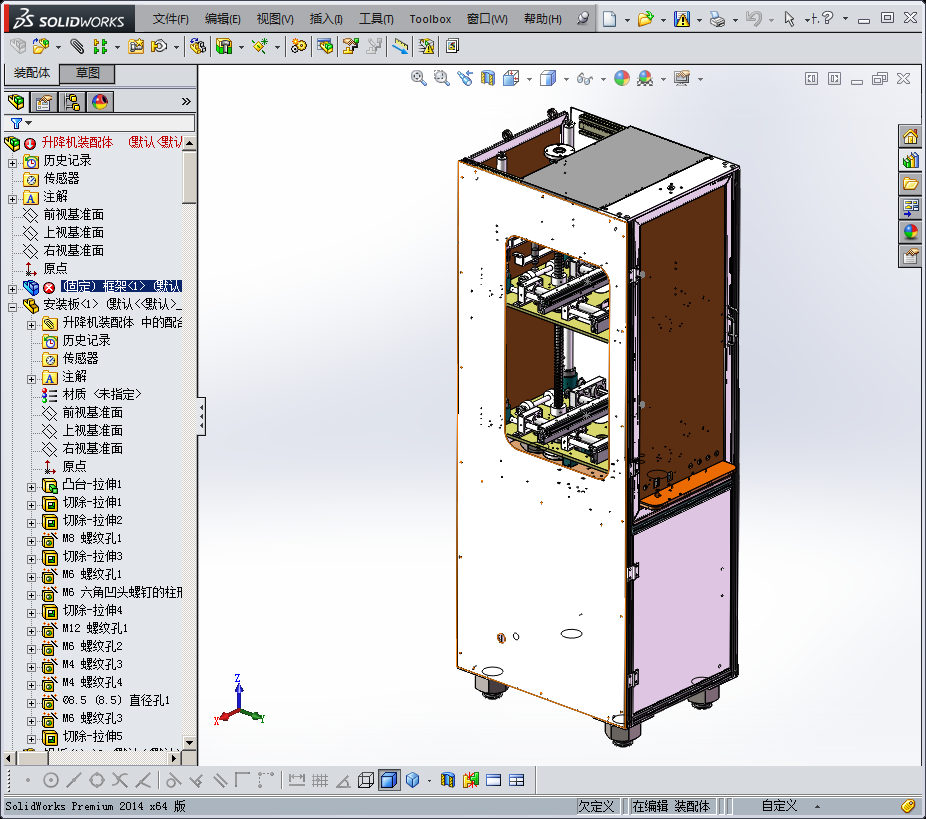The width and height of the screenshot is (926, 819).
Task: Click the Interference Detection ruler icon
Action: pos(400,46)
